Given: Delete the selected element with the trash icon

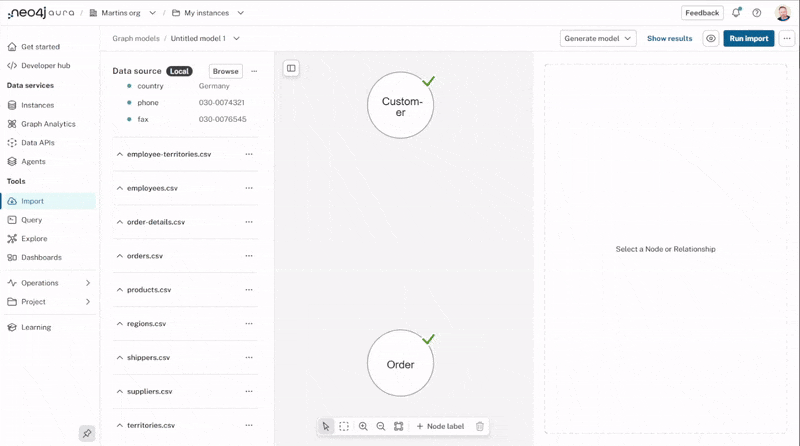Looking at the screenshot, I should click(x=480, y=426).
